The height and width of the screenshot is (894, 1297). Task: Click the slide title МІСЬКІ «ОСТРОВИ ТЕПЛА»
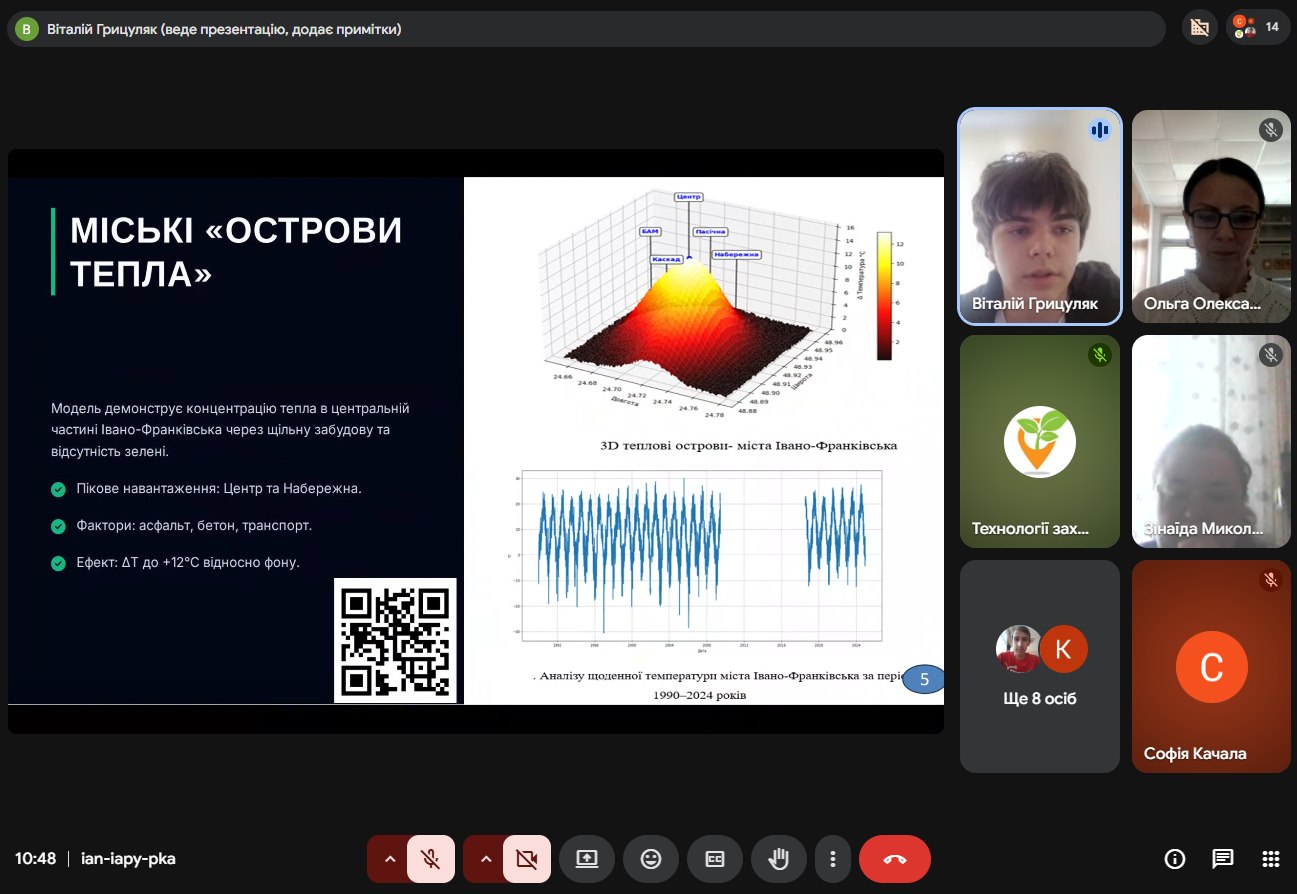tap(236, 251)
